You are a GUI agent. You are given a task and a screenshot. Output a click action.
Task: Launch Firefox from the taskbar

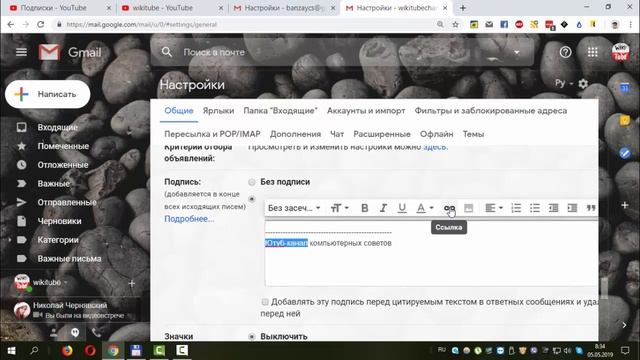click(x=67, y=351)
